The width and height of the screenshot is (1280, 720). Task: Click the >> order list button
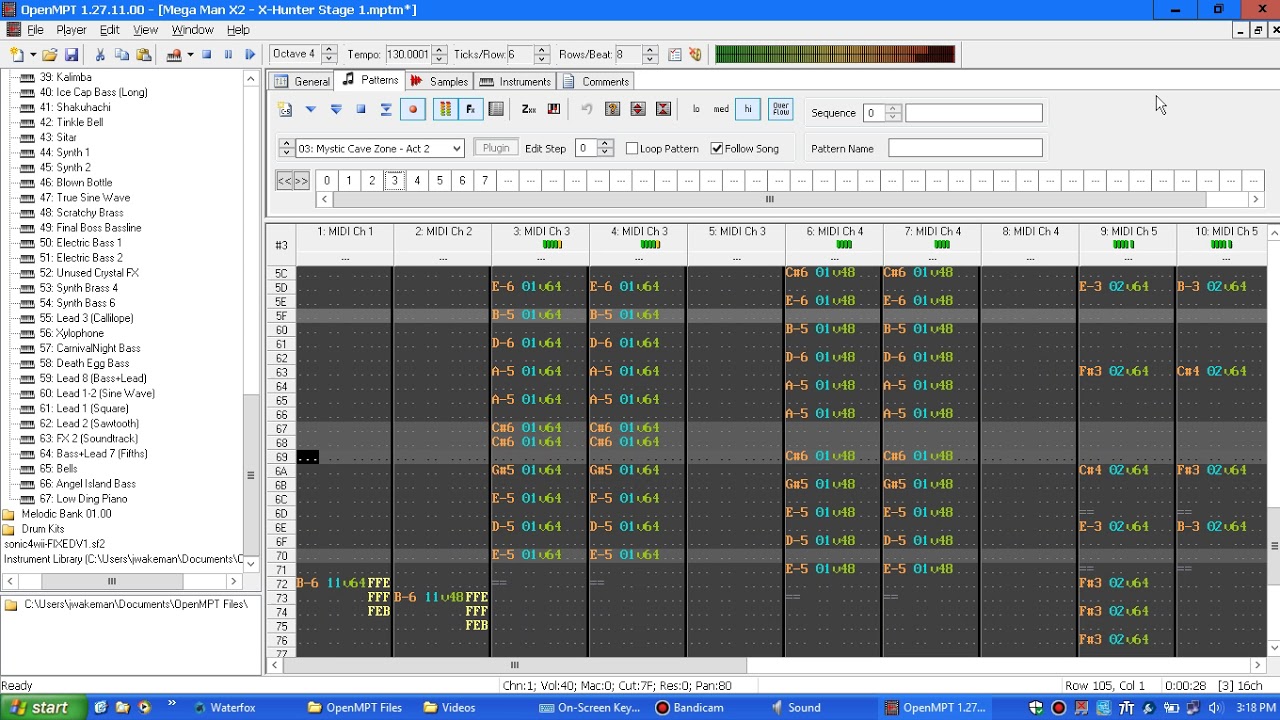tap(301, 181)
